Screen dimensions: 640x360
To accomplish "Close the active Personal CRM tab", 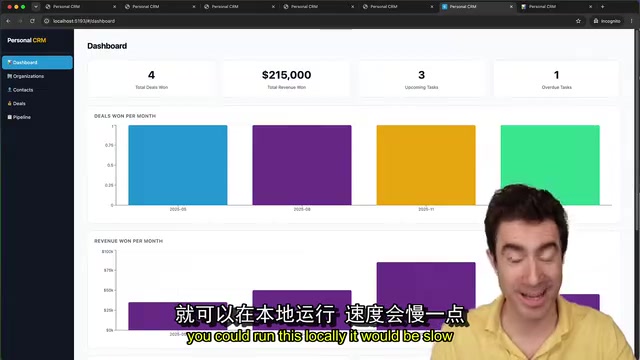I will [x=511, y=7].
